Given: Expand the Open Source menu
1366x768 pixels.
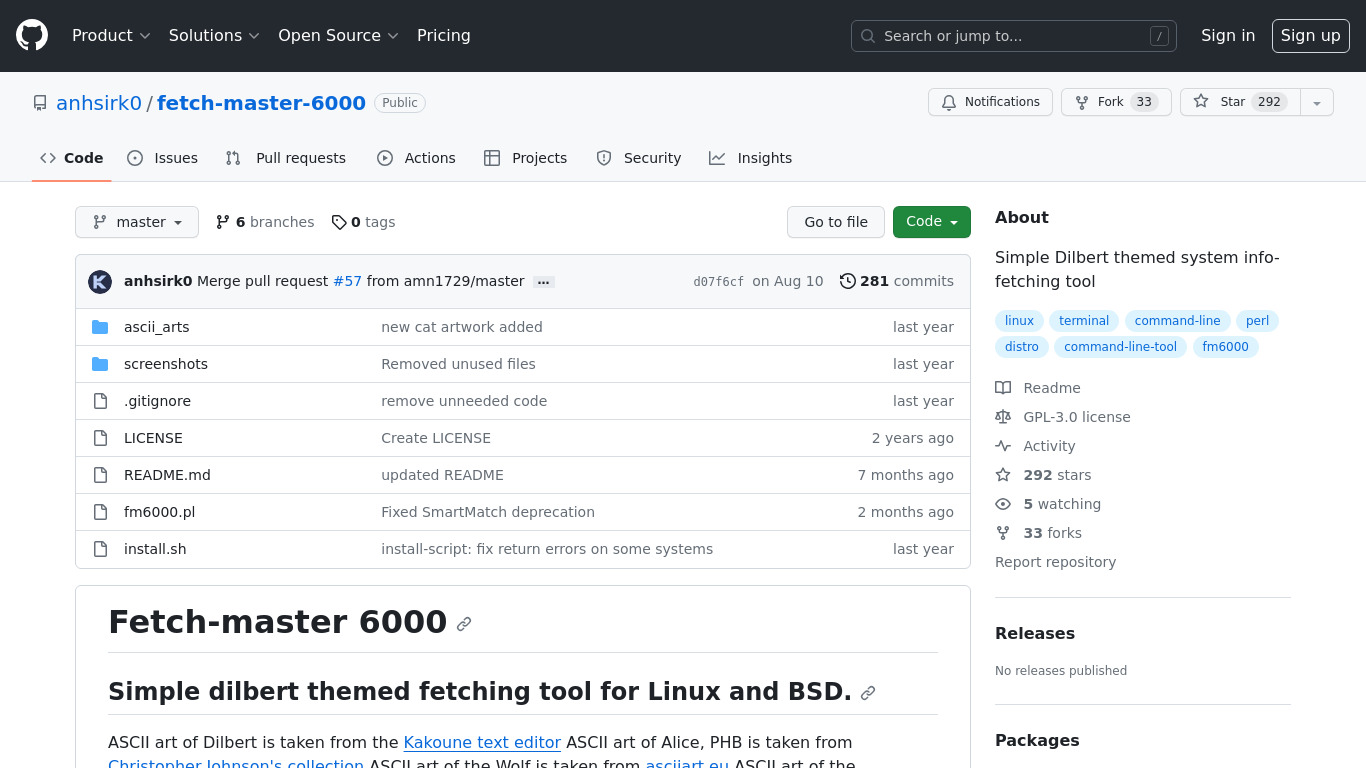Looking at the screenshot, I should tap(338, 36).
